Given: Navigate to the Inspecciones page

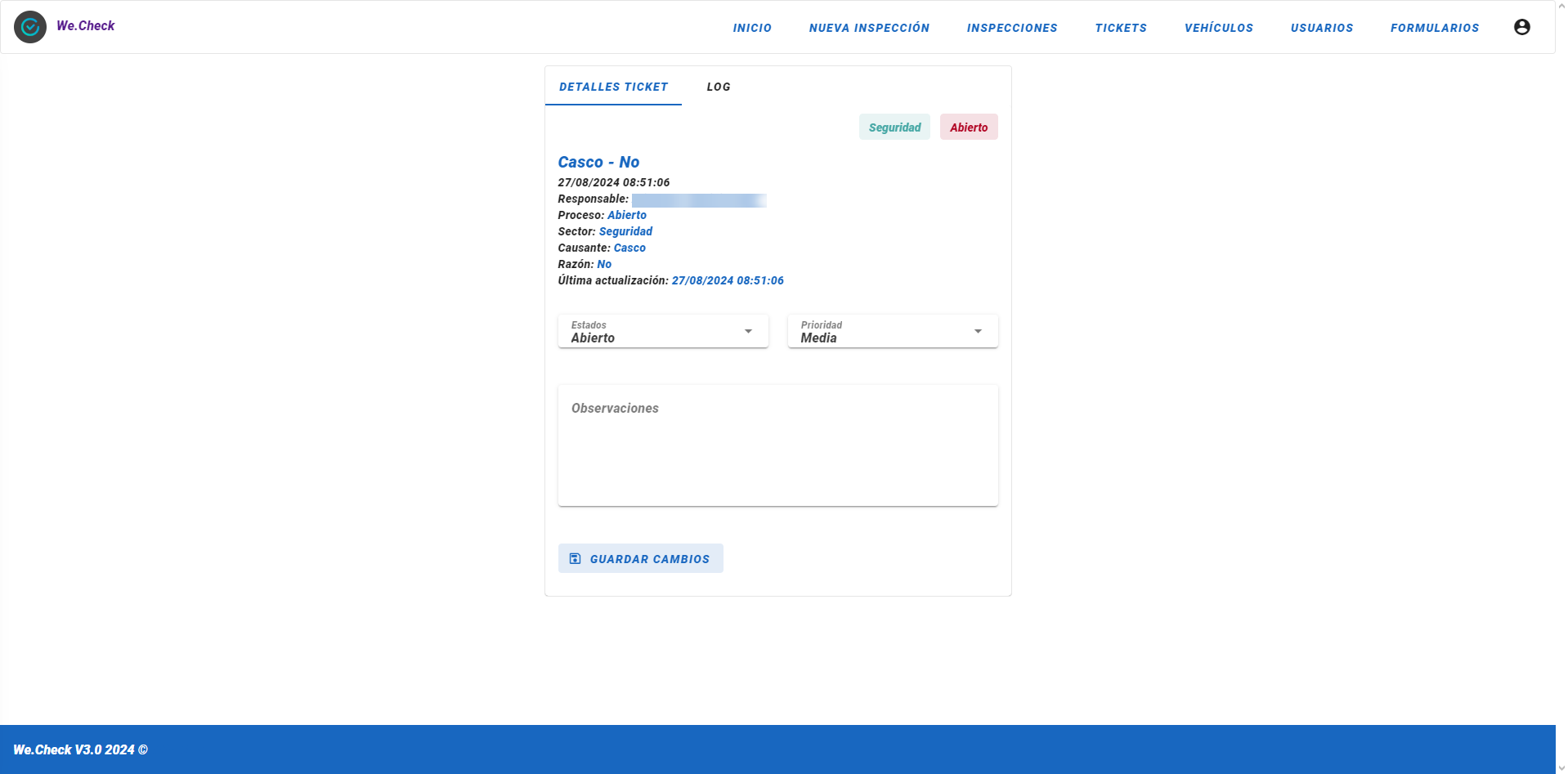Looking at the screenshot, I should pos(1012,28).
